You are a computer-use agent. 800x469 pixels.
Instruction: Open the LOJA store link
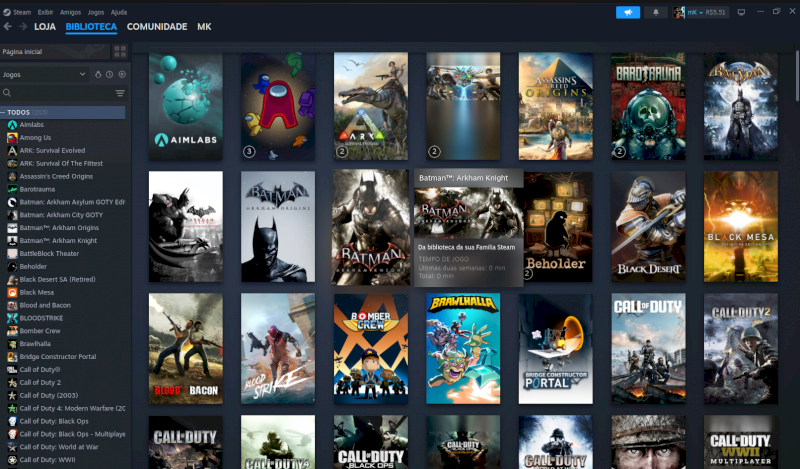[x=45, y=27]
